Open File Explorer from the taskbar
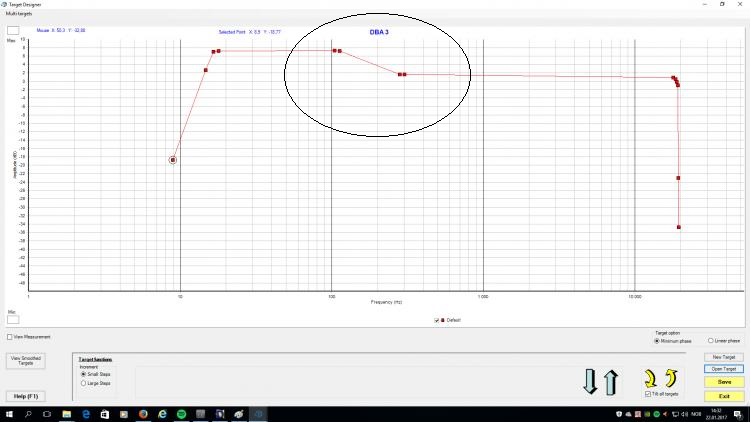Viewport: 751px width, 425px height. click(x=67, y=414)
